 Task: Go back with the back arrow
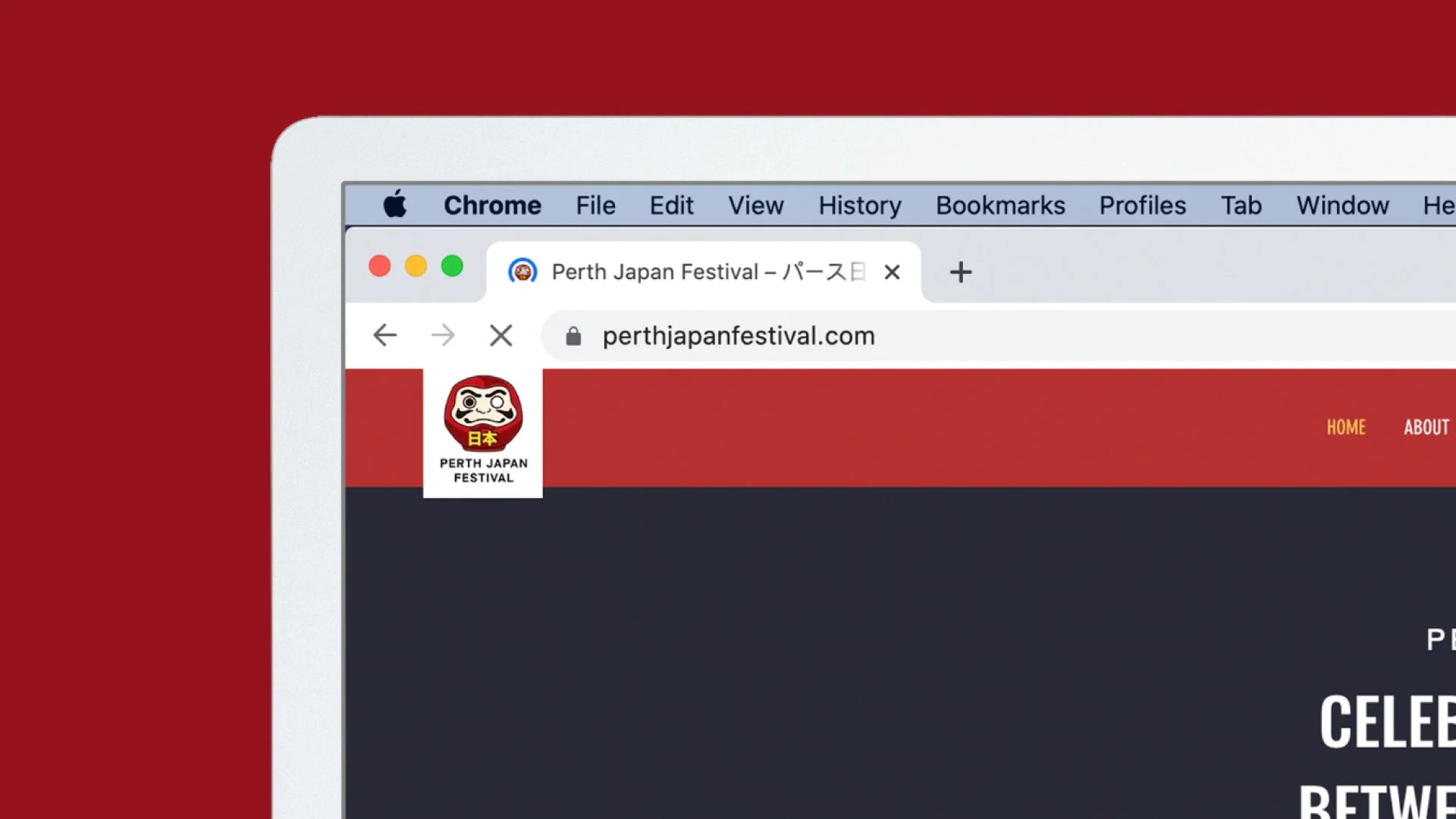(x=385, y=335)
